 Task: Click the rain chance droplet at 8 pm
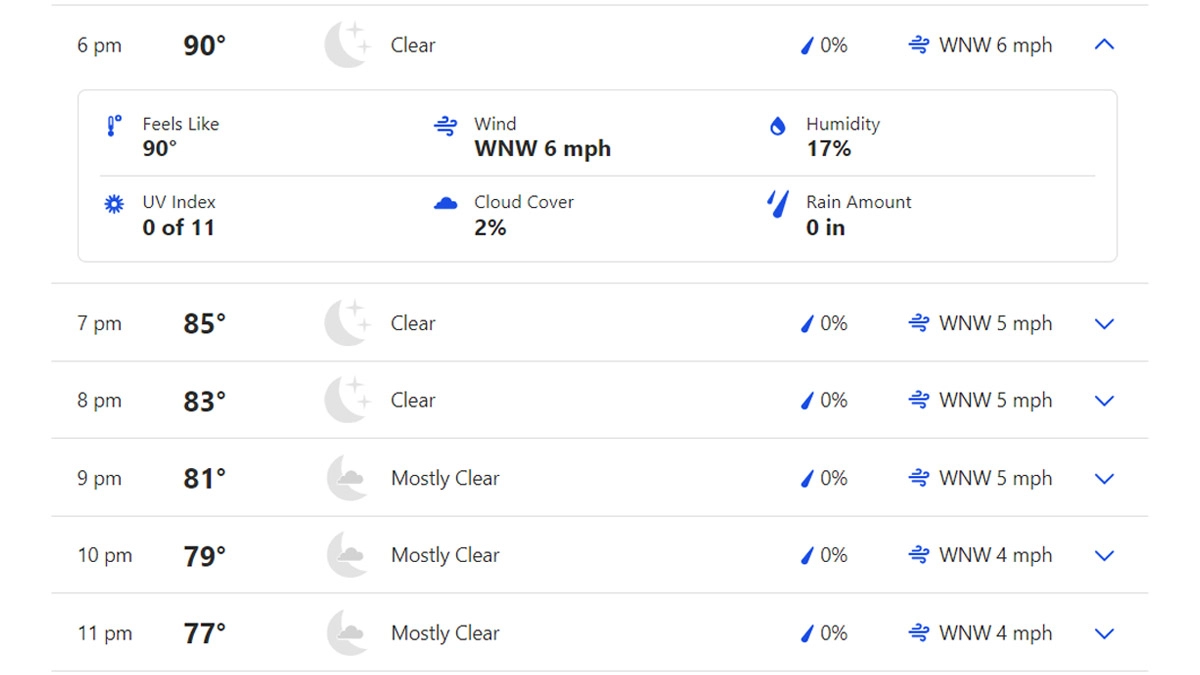coord(807,401)
